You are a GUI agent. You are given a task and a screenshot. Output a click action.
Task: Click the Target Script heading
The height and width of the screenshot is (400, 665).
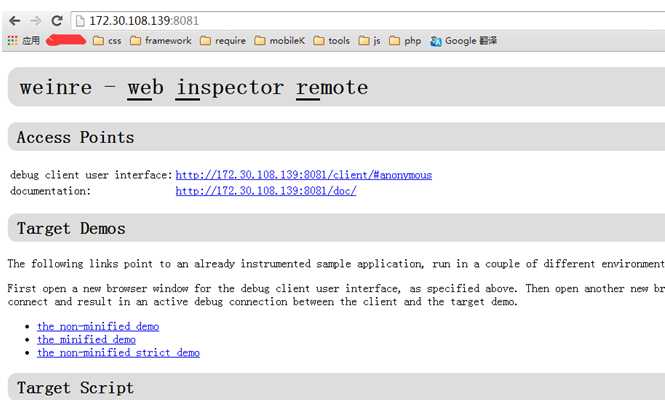(x=75, y=388)
